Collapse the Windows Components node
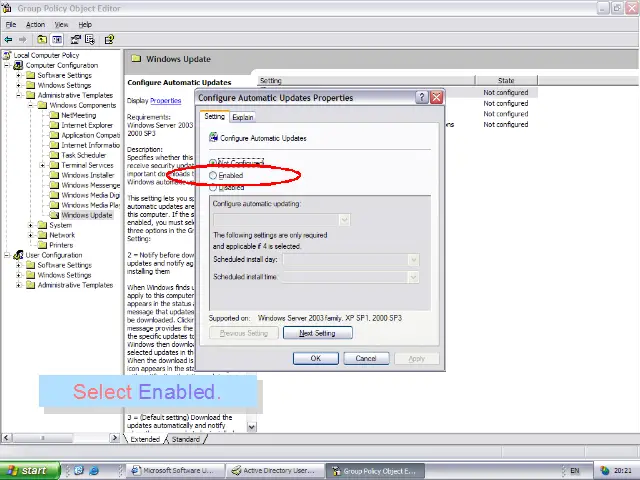 (x=31, y=105)
